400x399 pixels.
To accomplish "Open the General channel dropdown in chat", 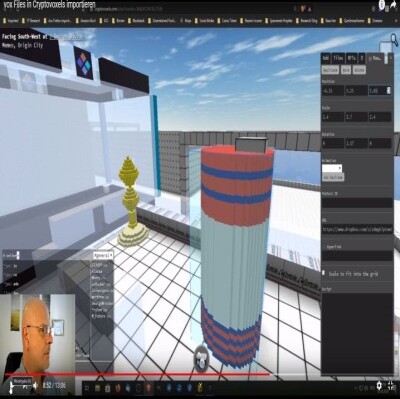I will (103, 255).
